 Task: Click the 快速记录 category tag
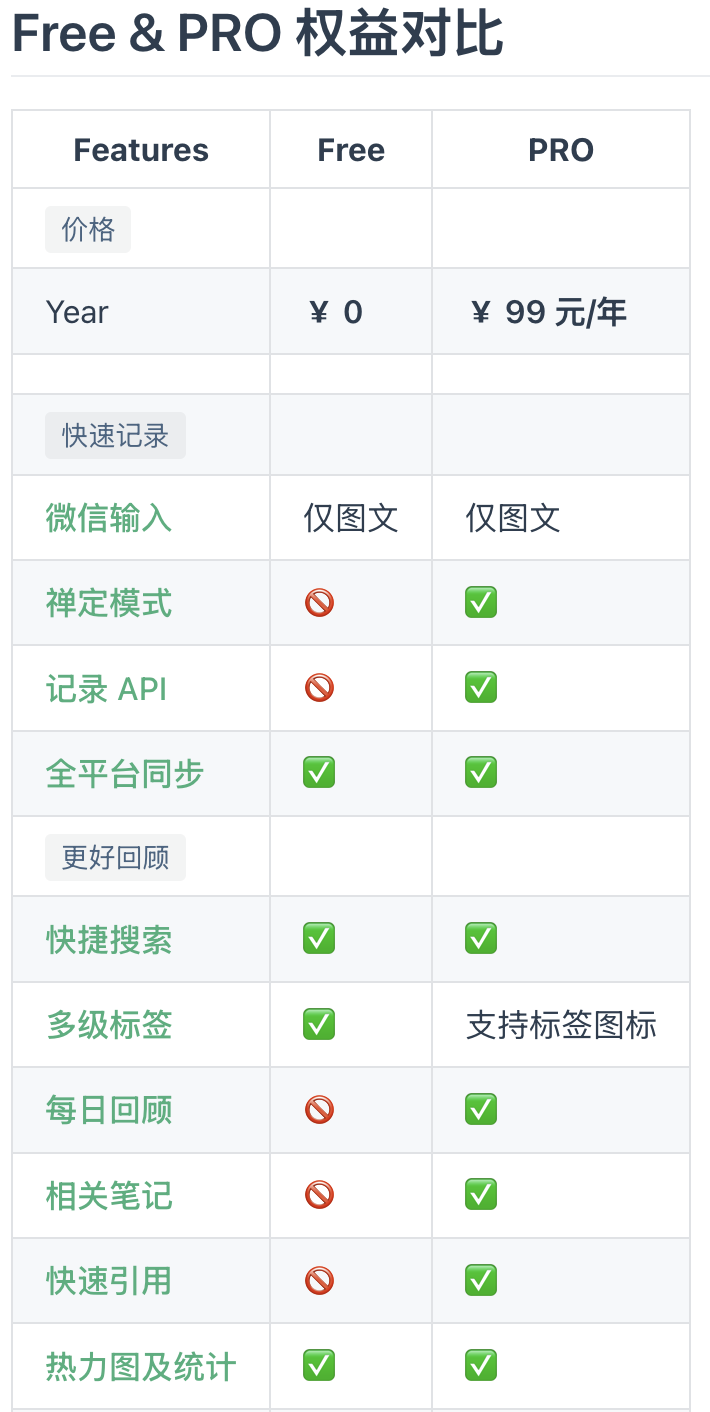click(x=115, y=436)
